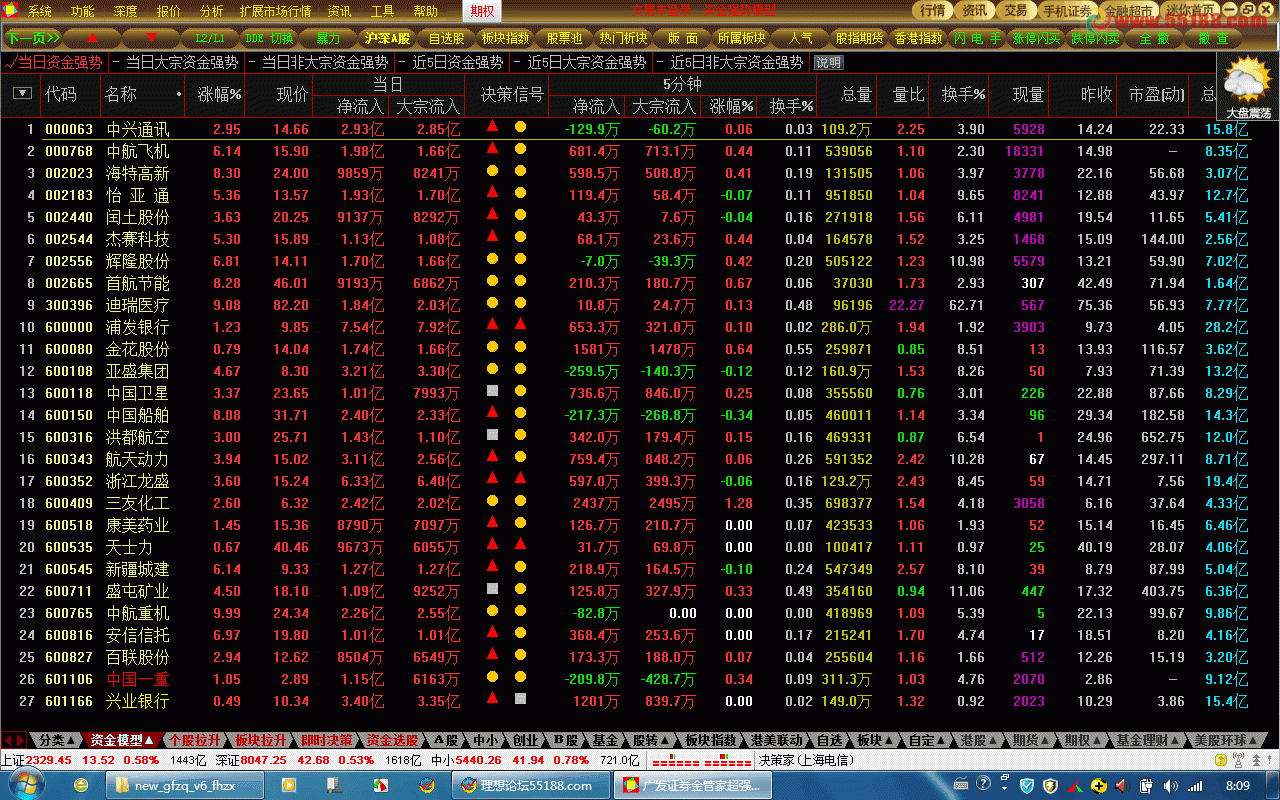The height and width of the screenshot is (800, 1280).
Task: Expand the 分类▲ bottom tab menu
Action: [57, 740]
